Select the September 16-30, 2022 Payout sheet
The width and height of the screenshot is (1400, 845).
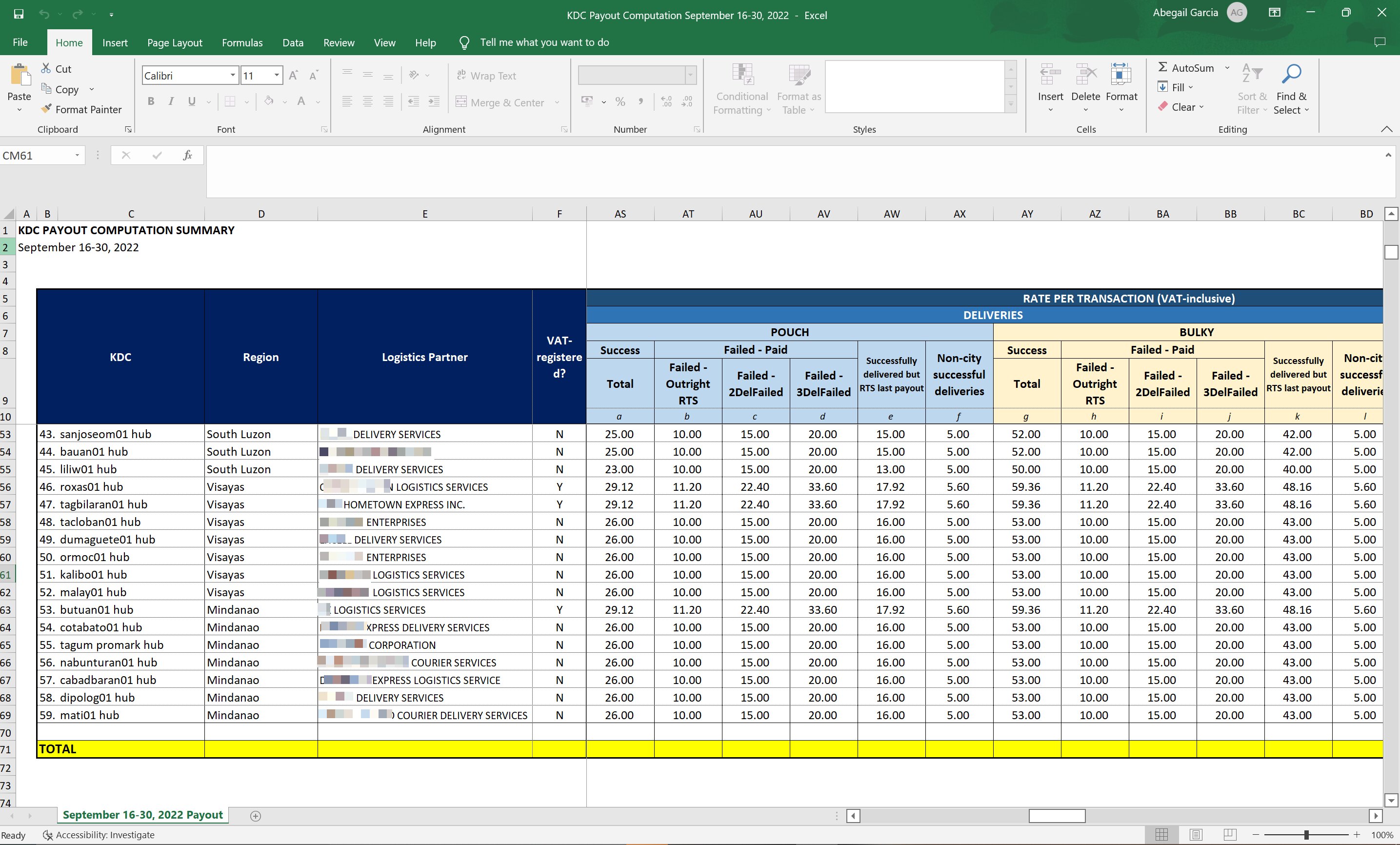pyautogui.click(x=142, y=815)
